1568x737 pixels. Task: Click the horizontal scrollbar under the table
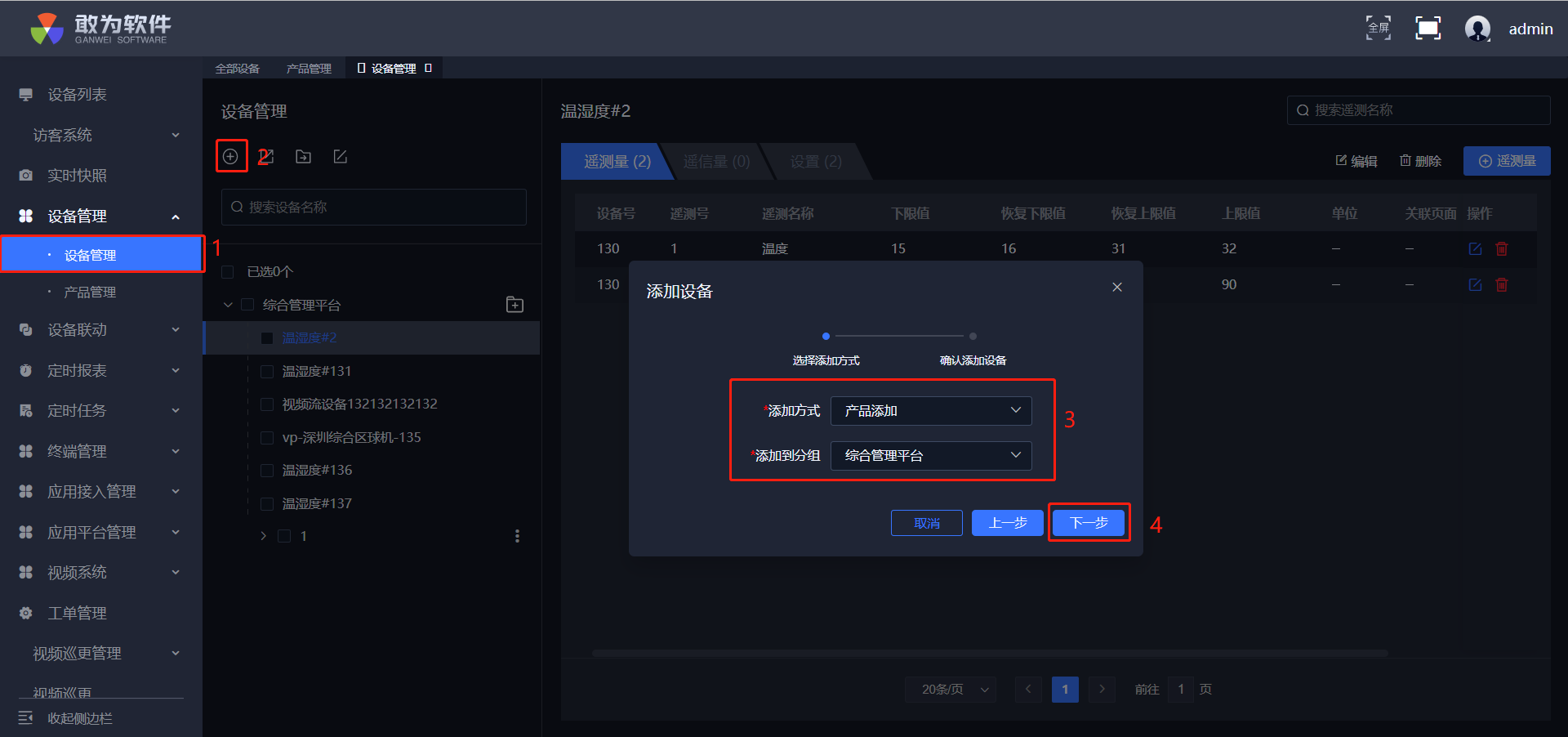pos(990,654)
